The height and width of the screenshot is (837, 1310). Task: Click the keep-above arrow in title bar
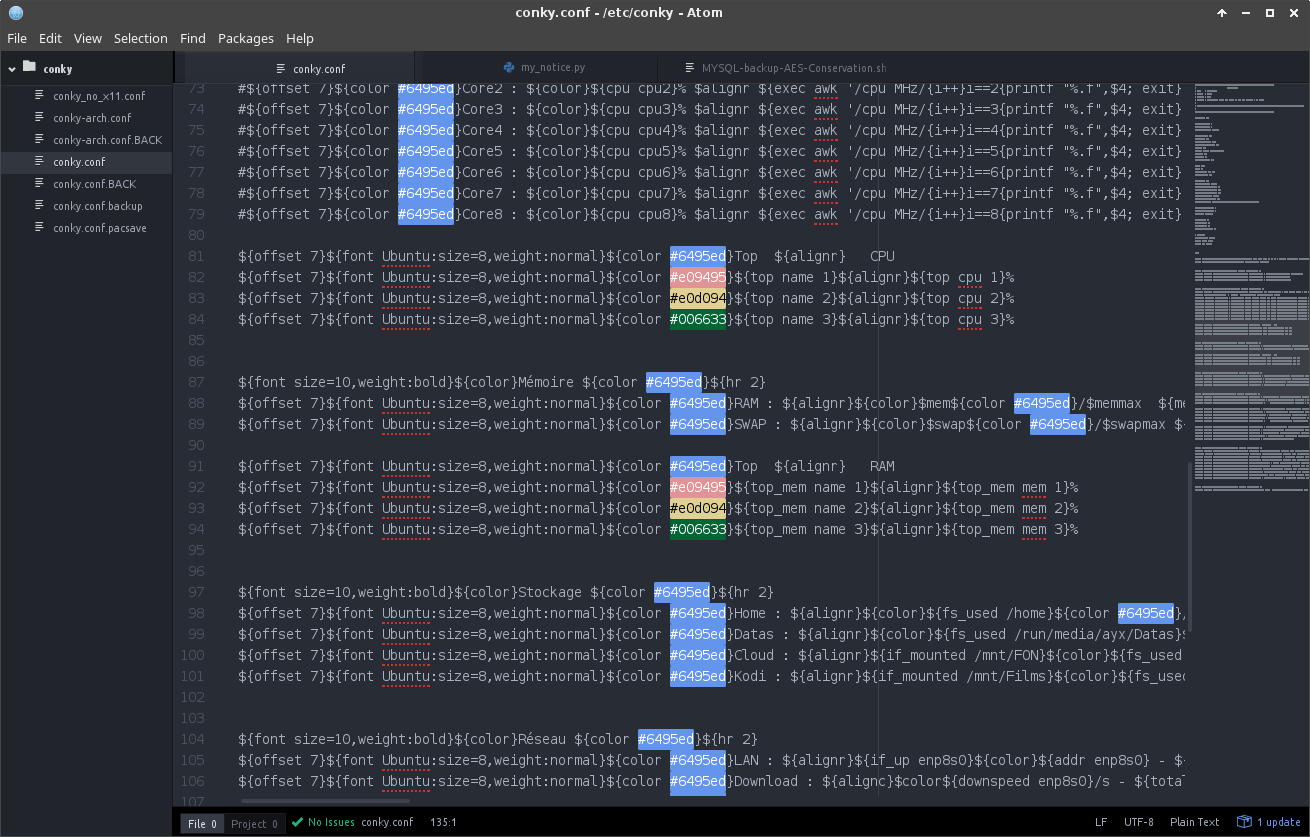point(1222,13)
